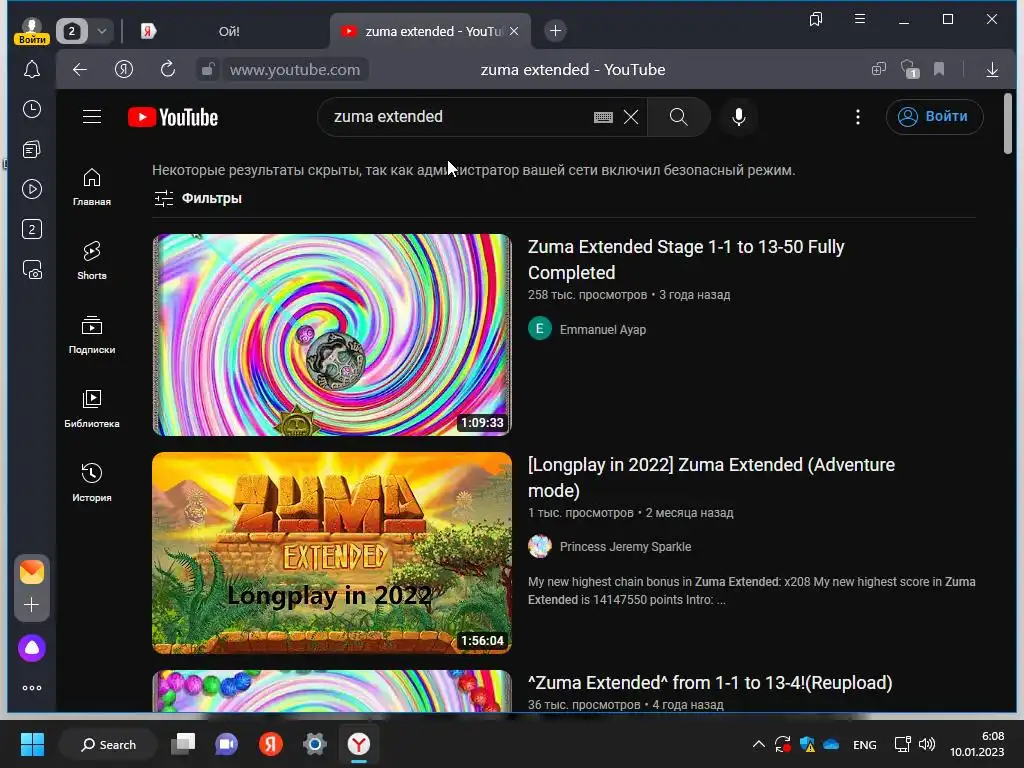Screen dimensions: 1024x768
Task: Click the Emmanuel Ayap channel avatar
Action: pos(539,328)
